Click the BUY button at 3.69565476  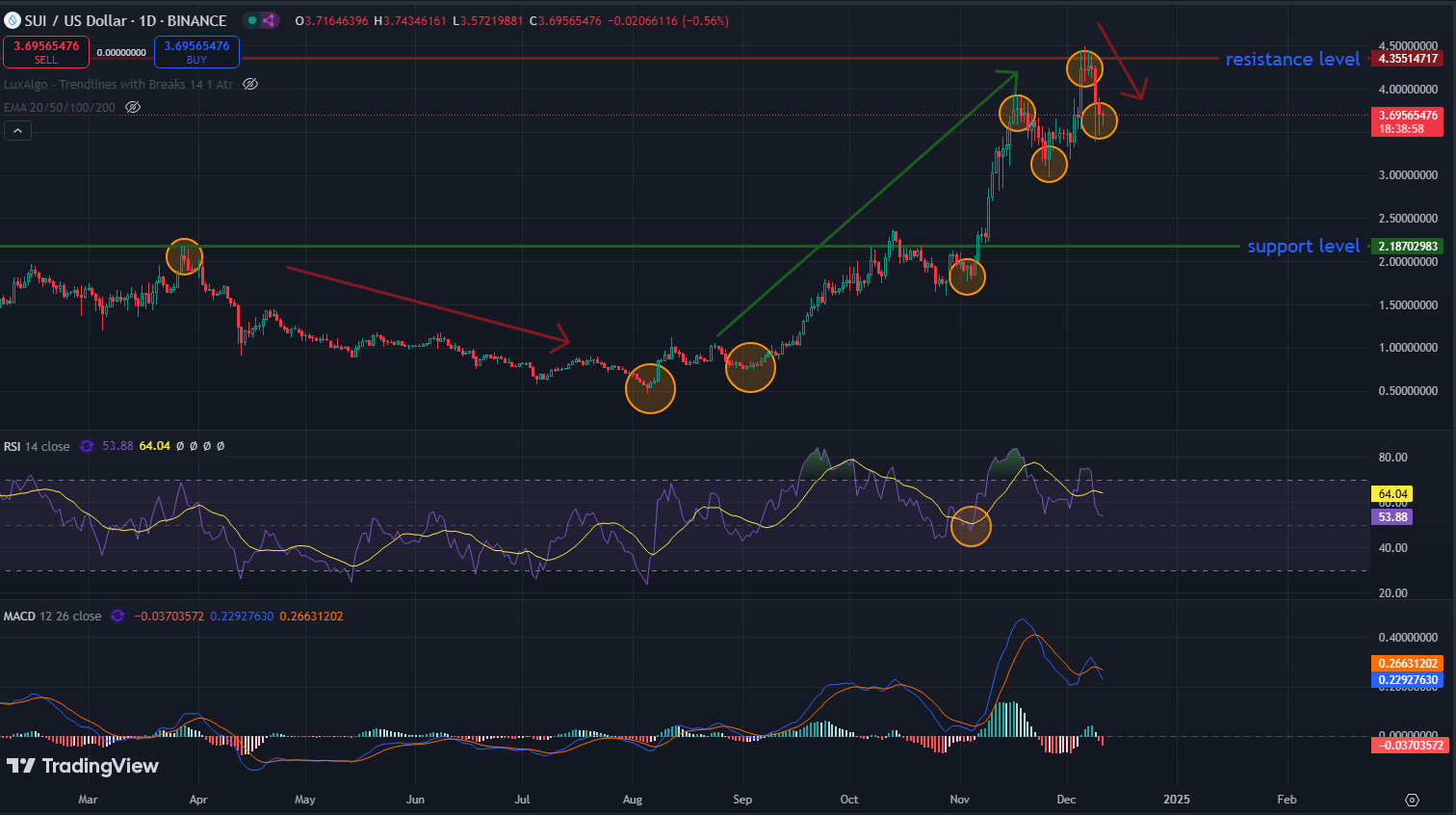tap(196, 52)
